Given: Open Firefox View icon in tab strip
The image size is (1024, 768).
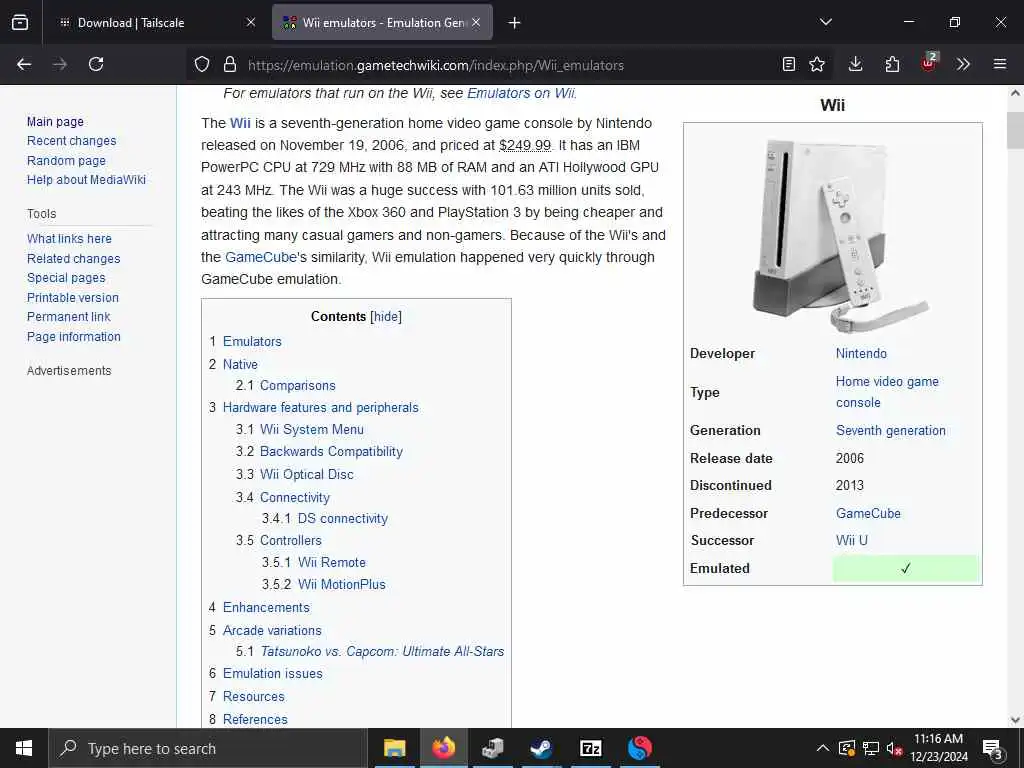Looking at the screenshot, I should (x=20, y=23).
